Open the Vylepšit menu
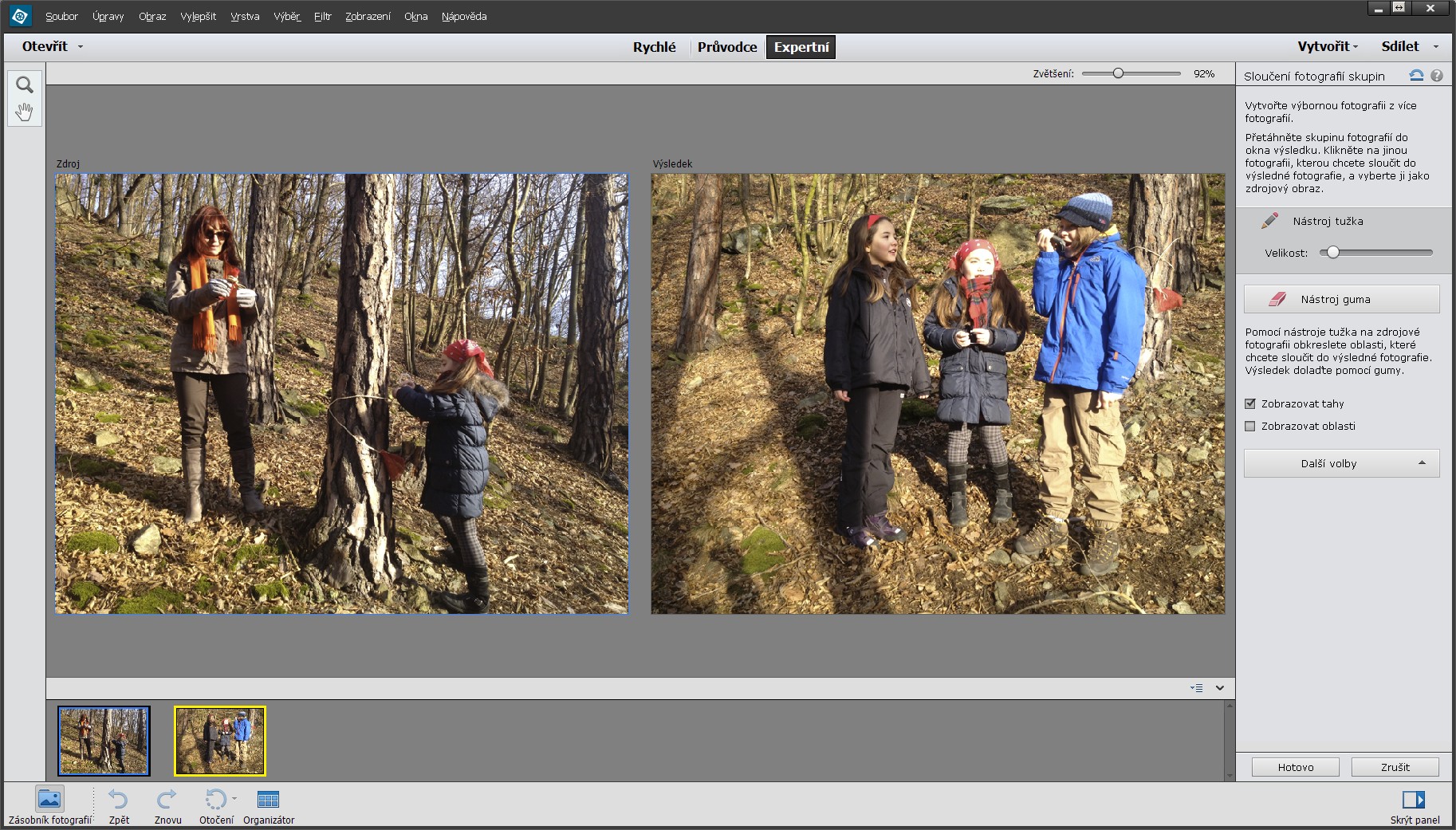This screenshot has height=830, width=1456. click(198, 16)
